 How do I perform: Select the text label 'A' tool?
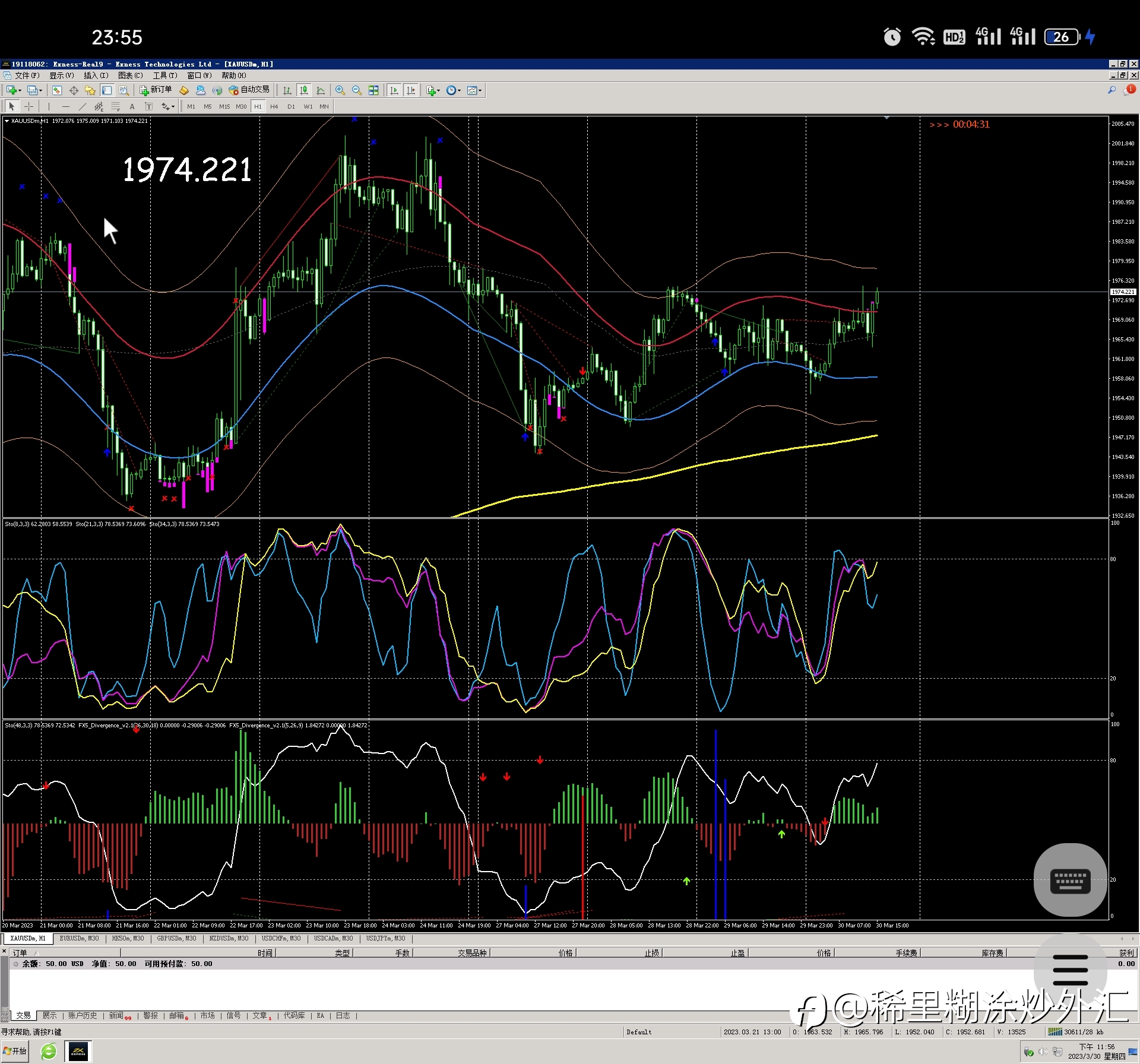coord(132,107)
